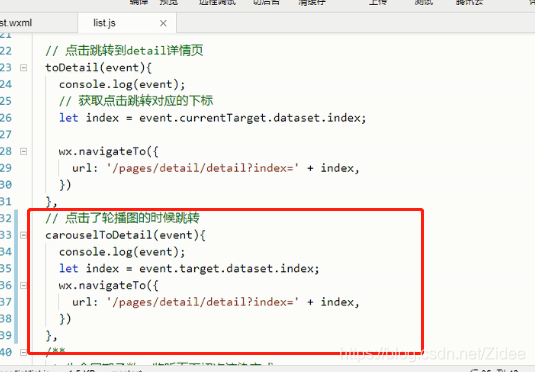Click the 'let' keyword on line 35
The width and height of the screenshot is (535, 372).
pos(69,268)
